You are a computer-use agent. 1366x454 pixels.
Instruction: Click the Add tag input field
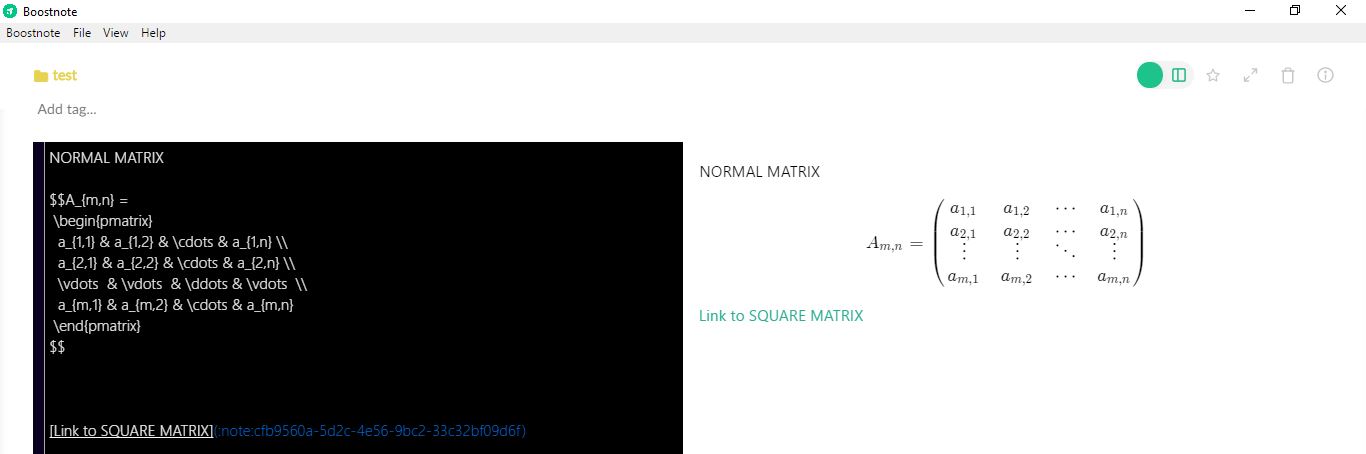(67, 109)
